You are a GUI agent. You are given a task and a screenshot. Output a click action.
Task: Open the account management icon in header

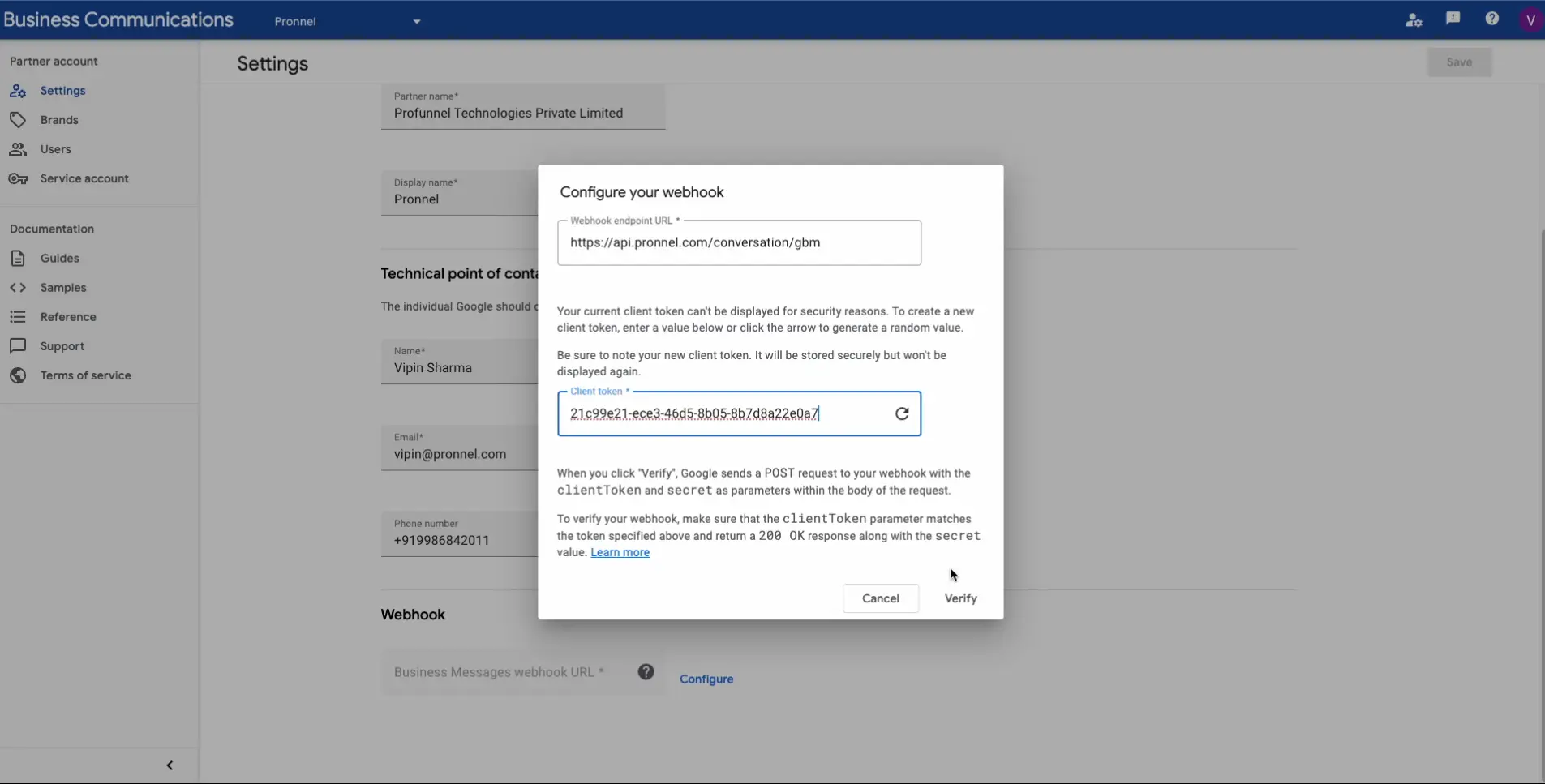[1414, 19]
